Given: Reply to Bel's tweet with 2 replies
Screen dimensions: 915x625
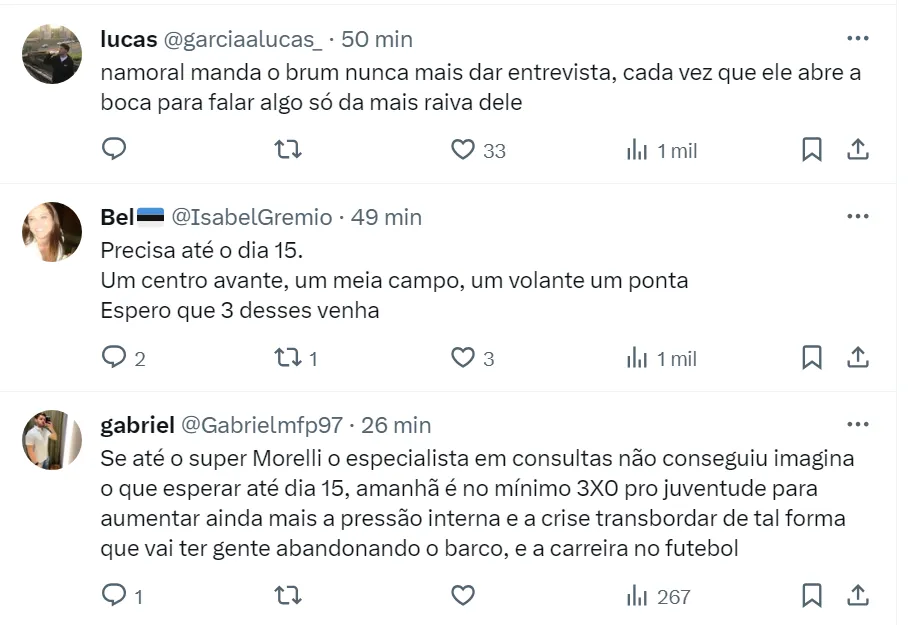Looking at the screenshot, I should point(114,357).
